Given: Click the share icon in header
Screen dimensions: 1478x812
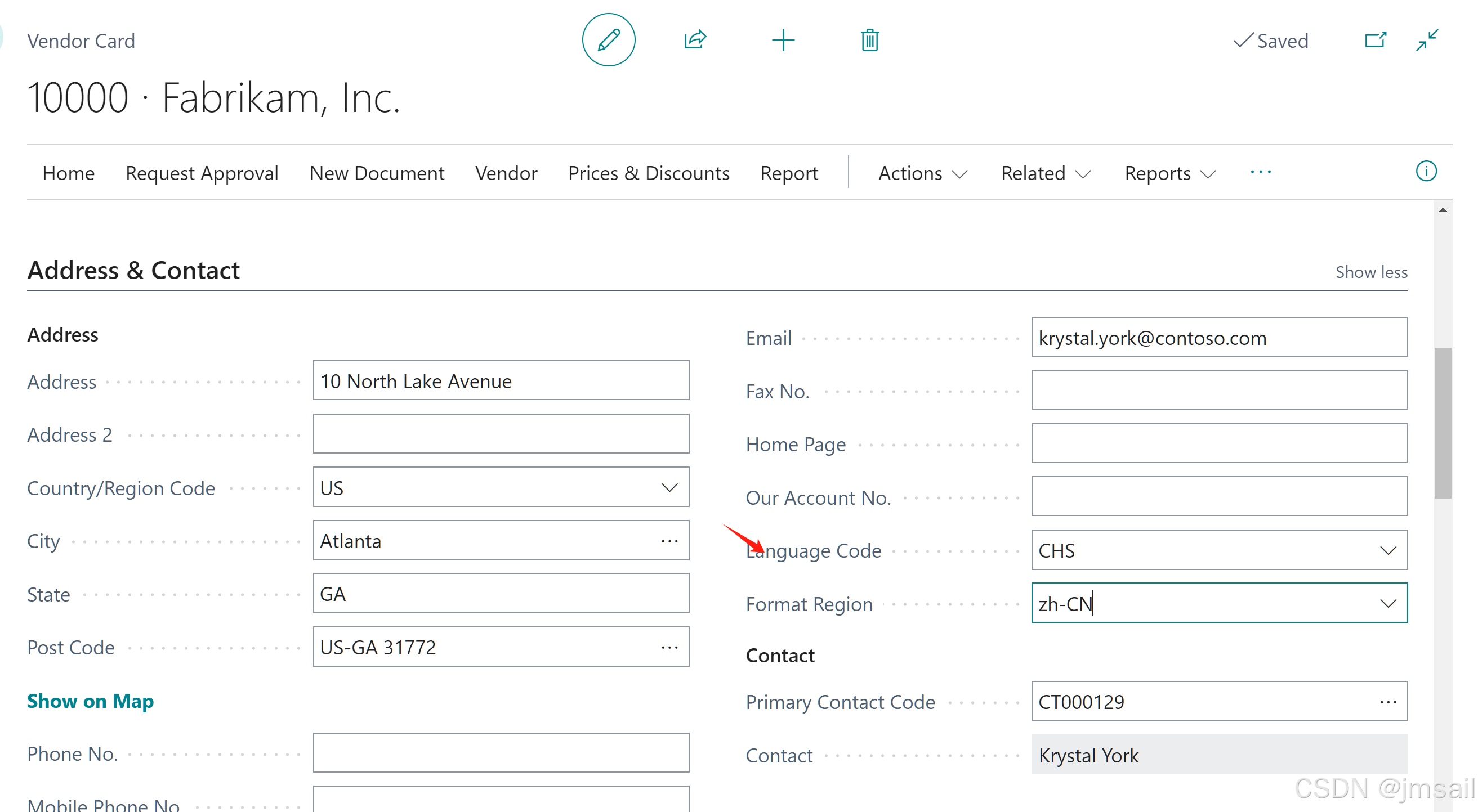Looking at the screenshot, I should (695, 40).
